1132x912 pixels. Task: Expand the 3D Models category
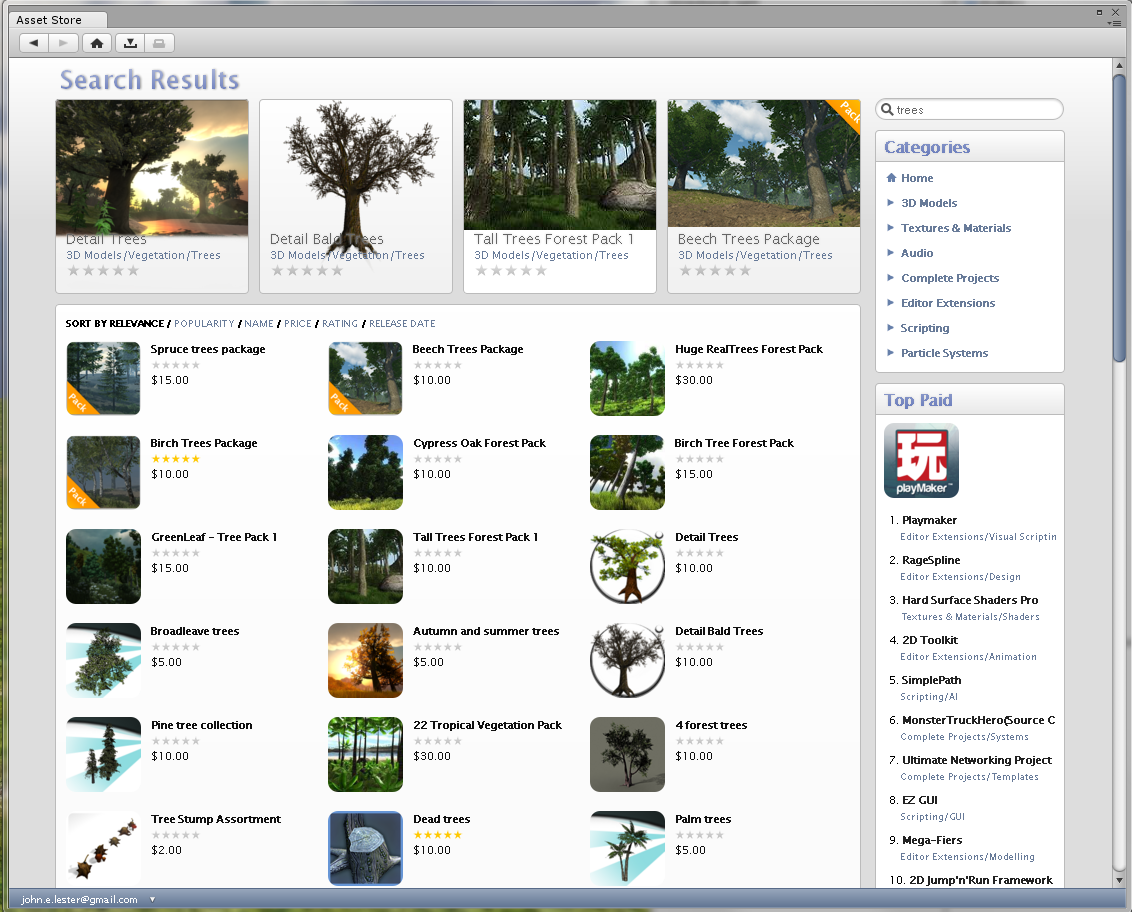pos(929,203)
